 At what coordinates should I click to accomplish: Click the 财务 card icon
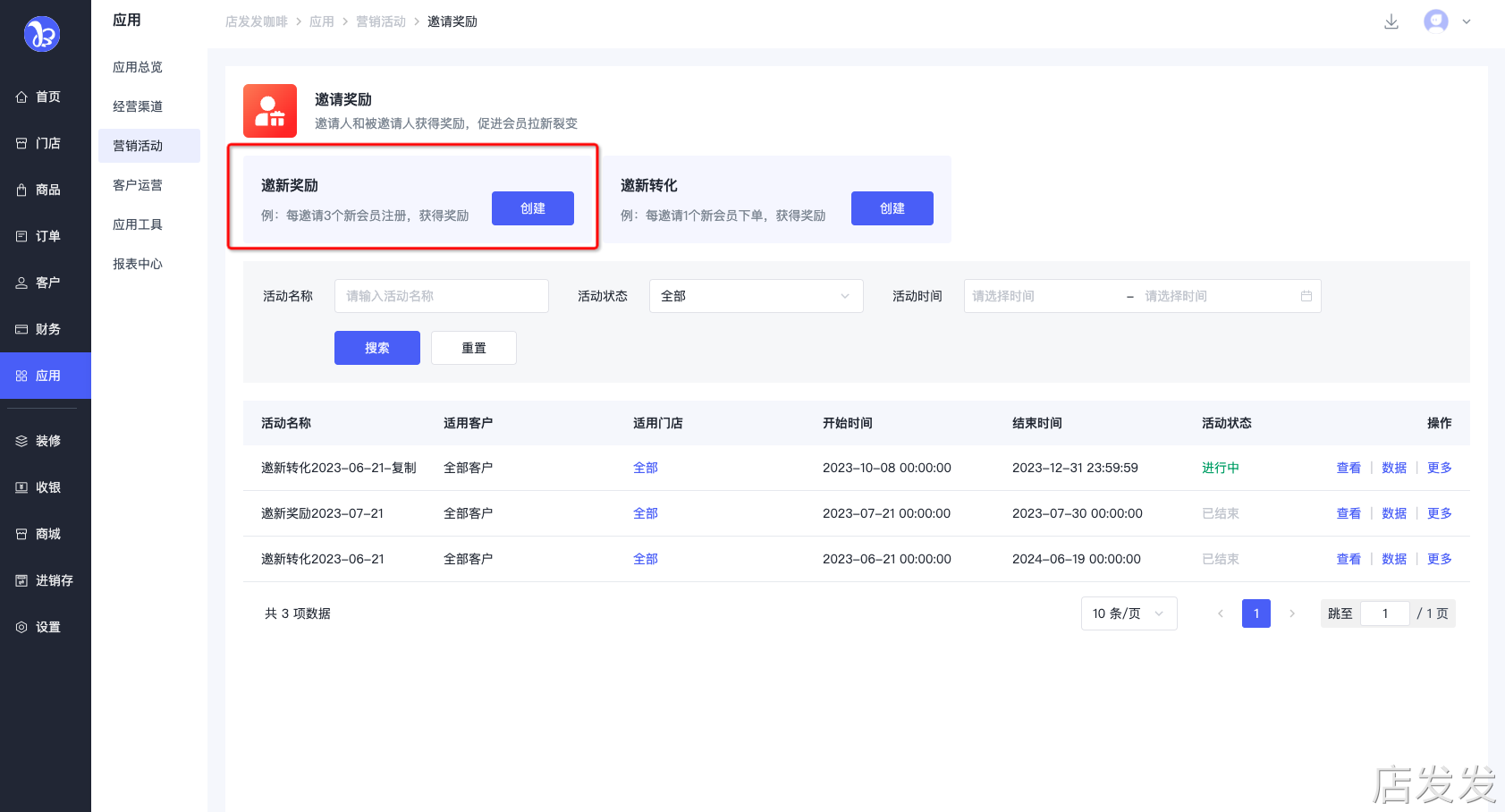pyautogui.click(x=21, y=329)
